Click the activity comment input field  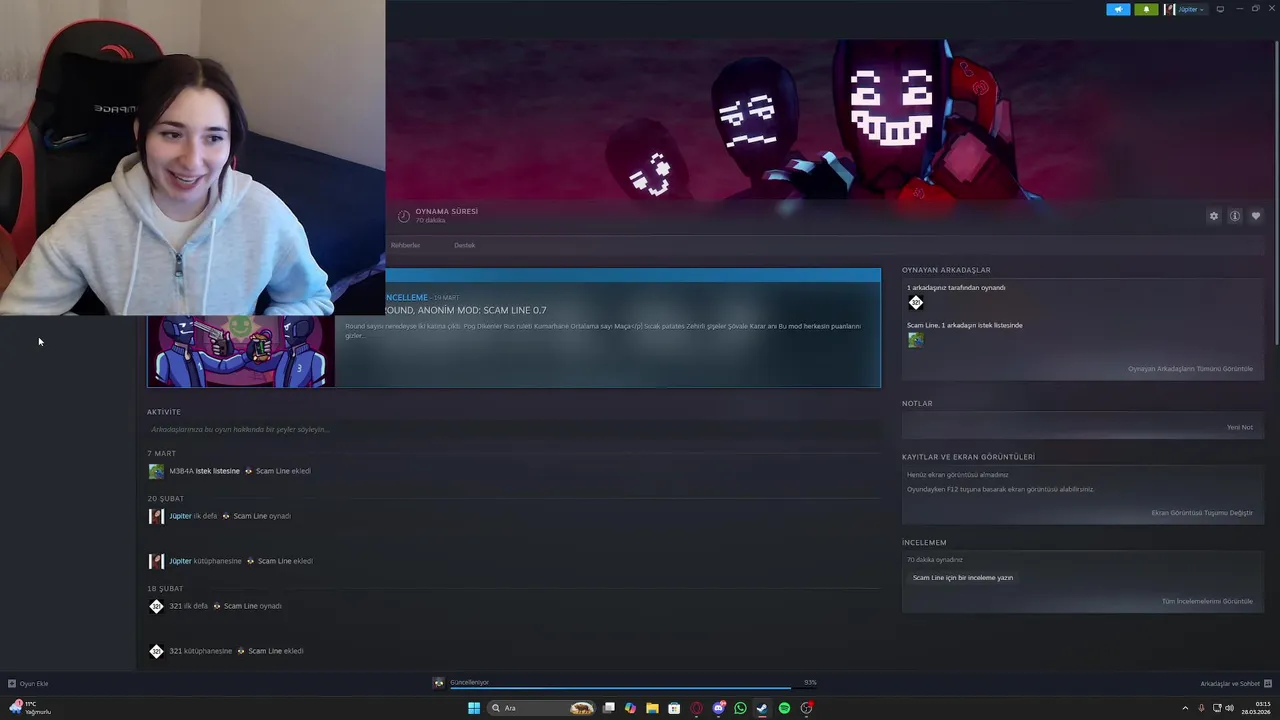click(x=512, y=429)
